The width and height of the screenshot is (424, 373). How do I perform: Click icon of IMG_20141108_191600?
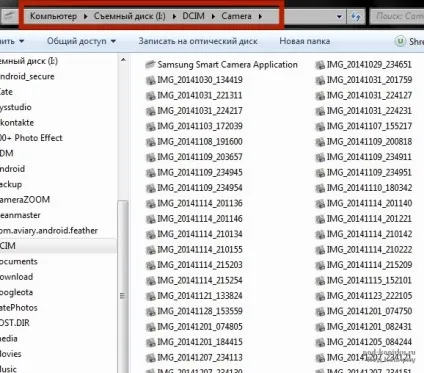(151, 142)
